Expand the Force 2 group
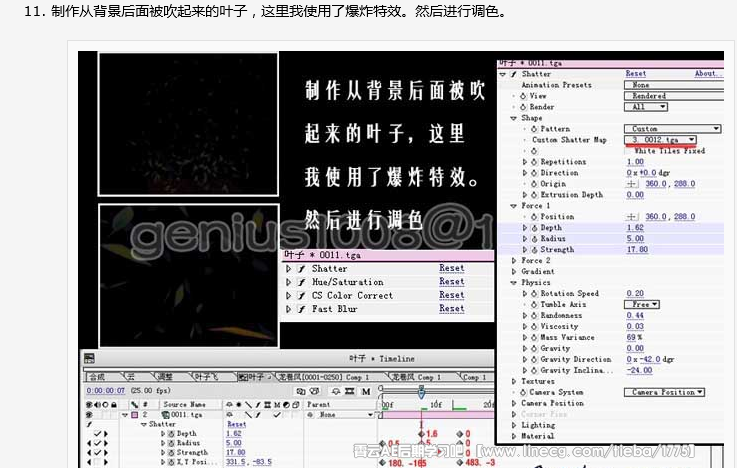The height and width of the screenshot is (468, 737). 514,260
